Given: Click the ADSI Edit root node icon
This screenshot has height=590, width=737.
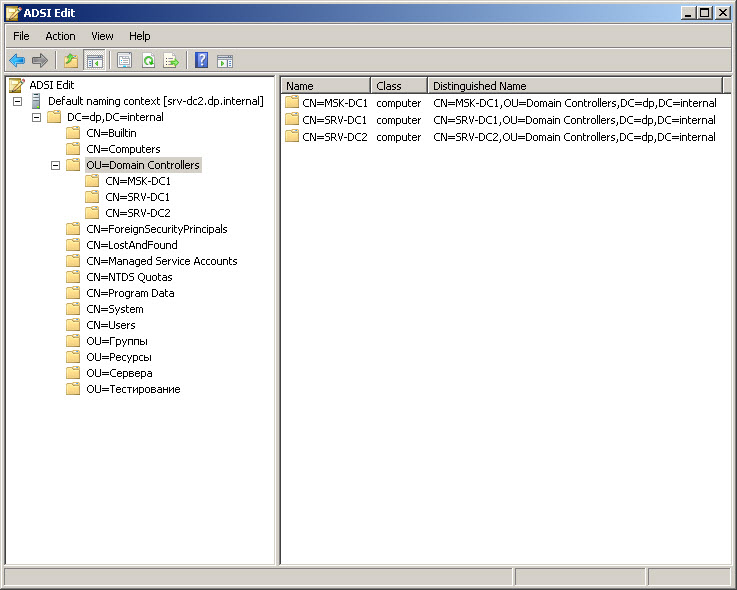Looking at the screenshot, I should (x=17, y=85).
